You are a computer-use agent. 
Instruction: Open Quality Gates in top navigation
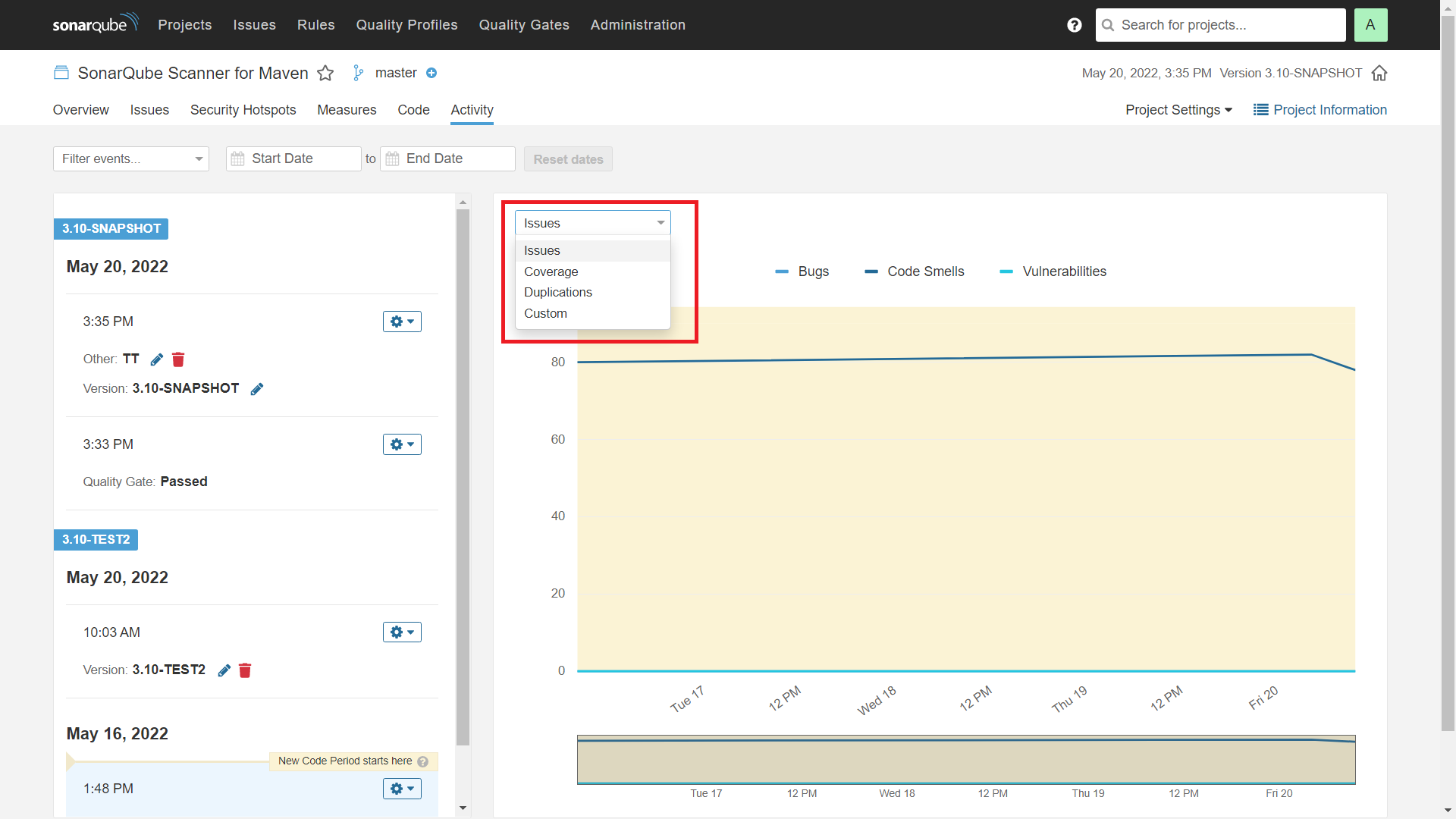click(x=524, y=25)
